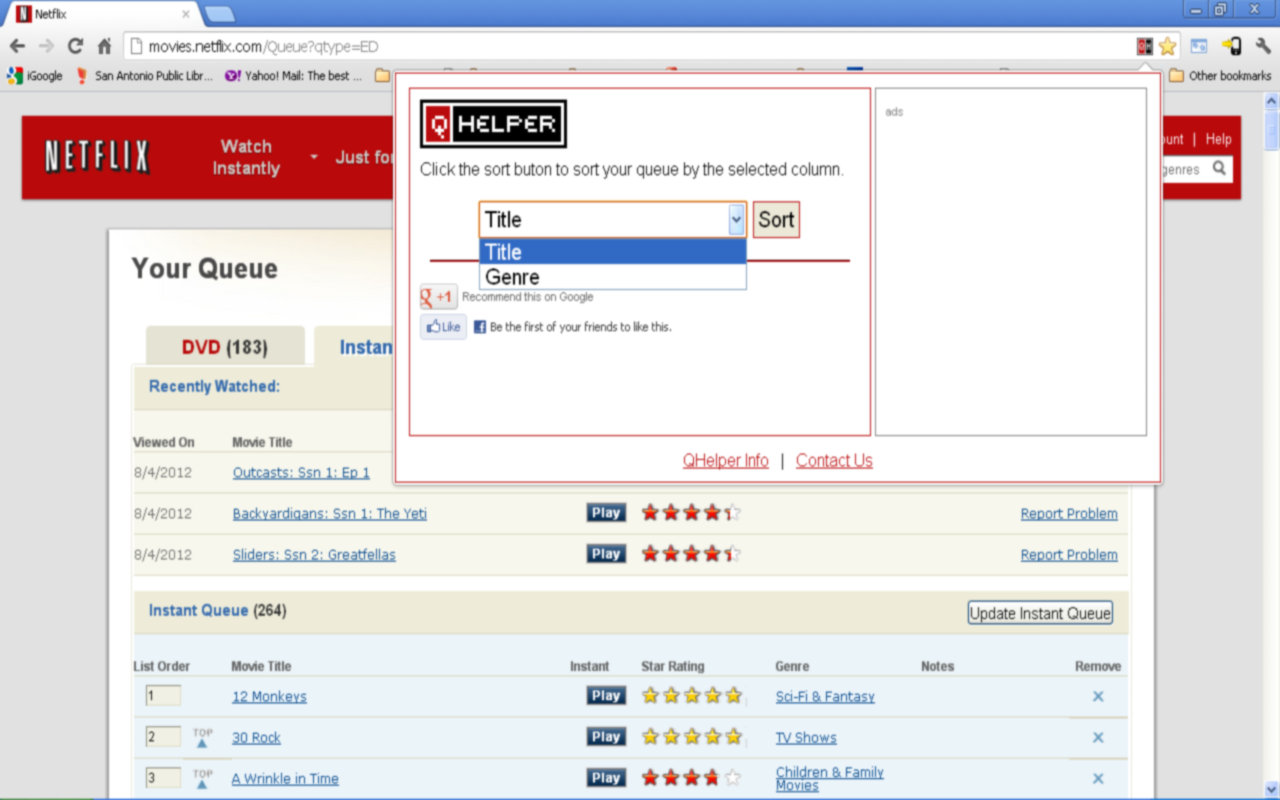This screenshot has height=800, width=1280.
Task: Open the iGoogle bookmark
Action: [x=35, y=75]
